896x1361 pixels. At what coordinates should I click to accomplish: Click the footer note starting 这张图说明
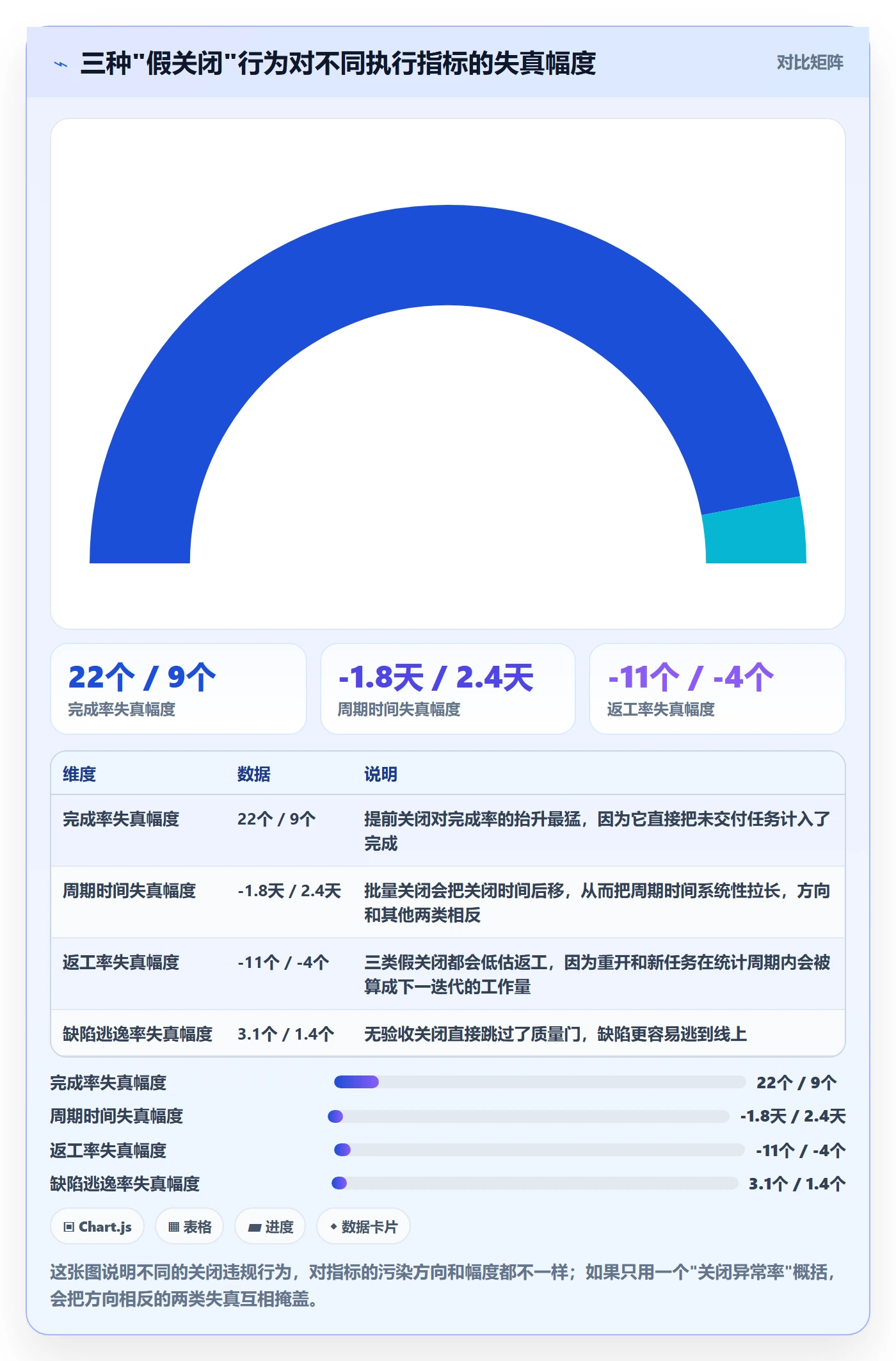click(444, 1285)
